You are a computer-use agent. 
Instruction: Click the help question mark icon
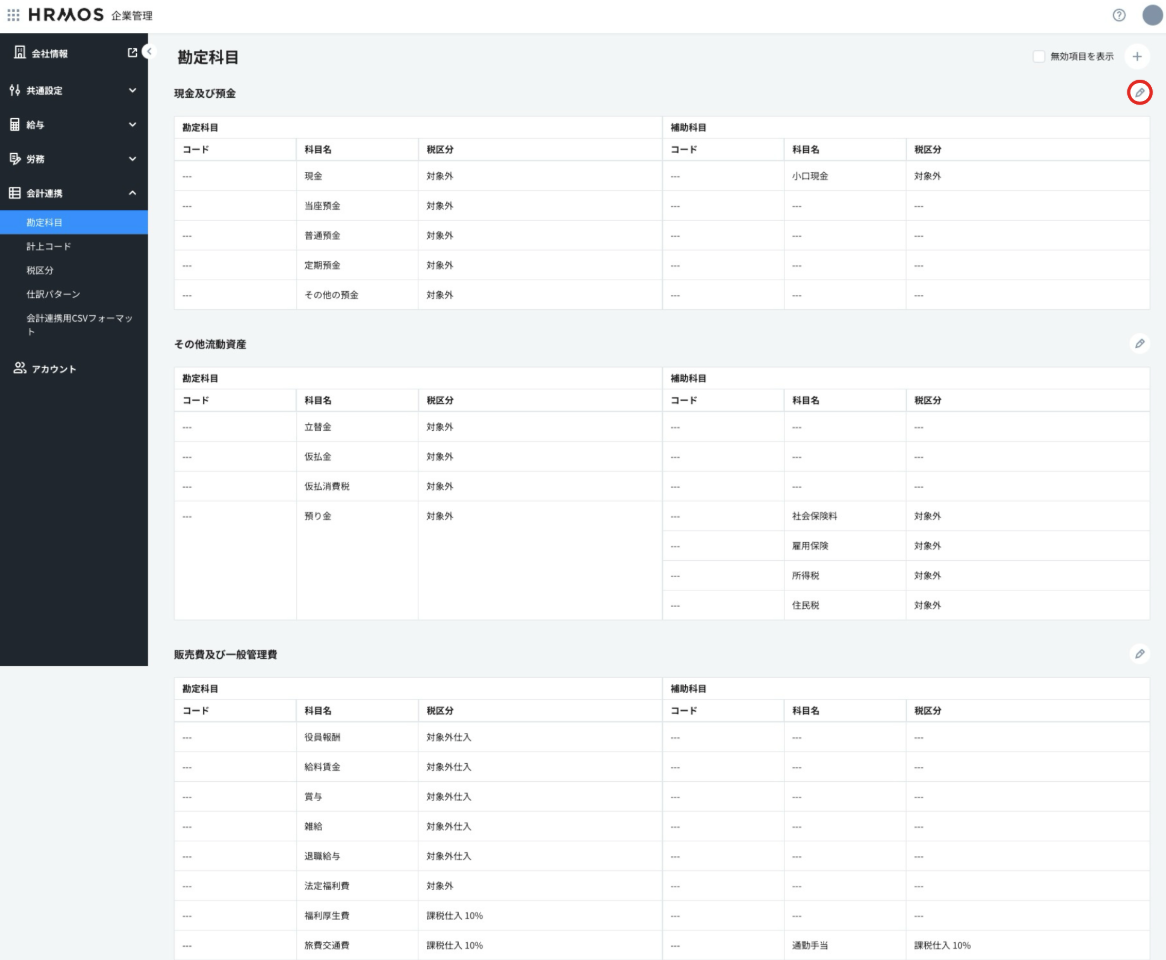tap(1119, 15)
